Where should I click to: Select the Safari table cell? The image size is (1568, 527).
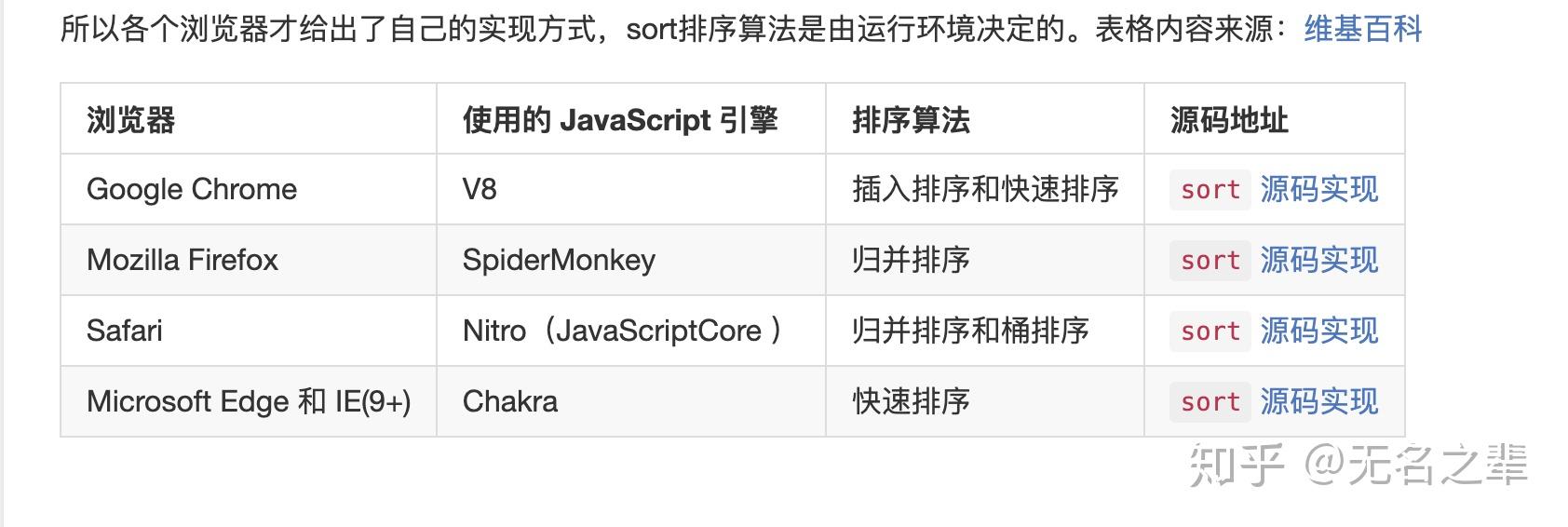tap(125, 331)
